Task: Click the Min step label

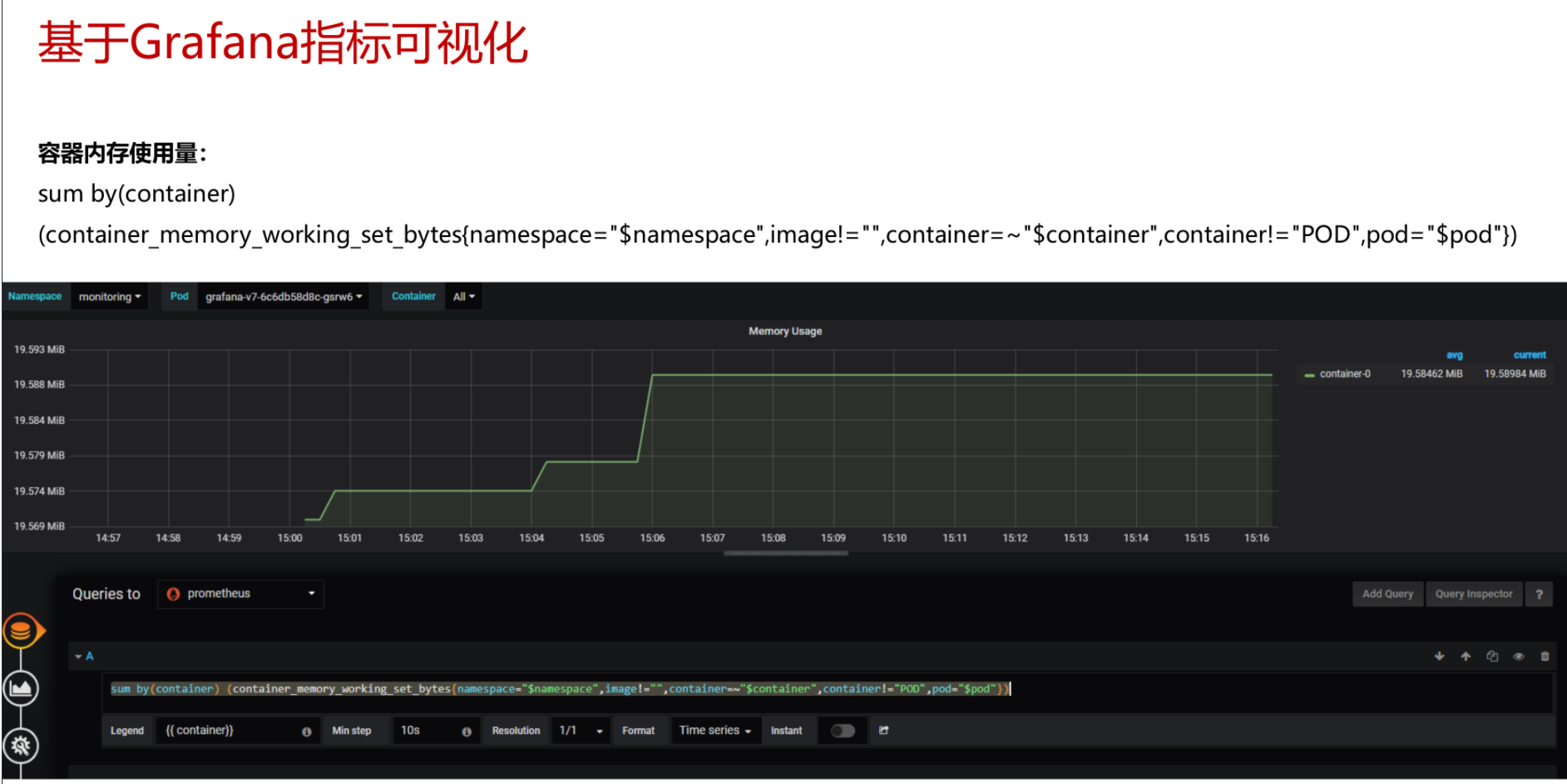Action: point(352,731)
